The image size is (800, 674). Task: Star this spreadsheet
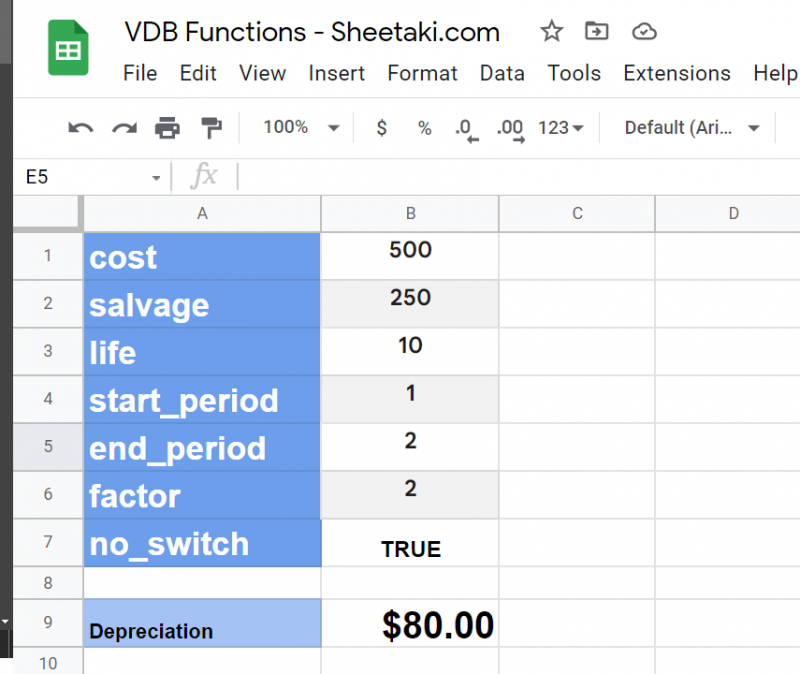(x=551, y=32)
